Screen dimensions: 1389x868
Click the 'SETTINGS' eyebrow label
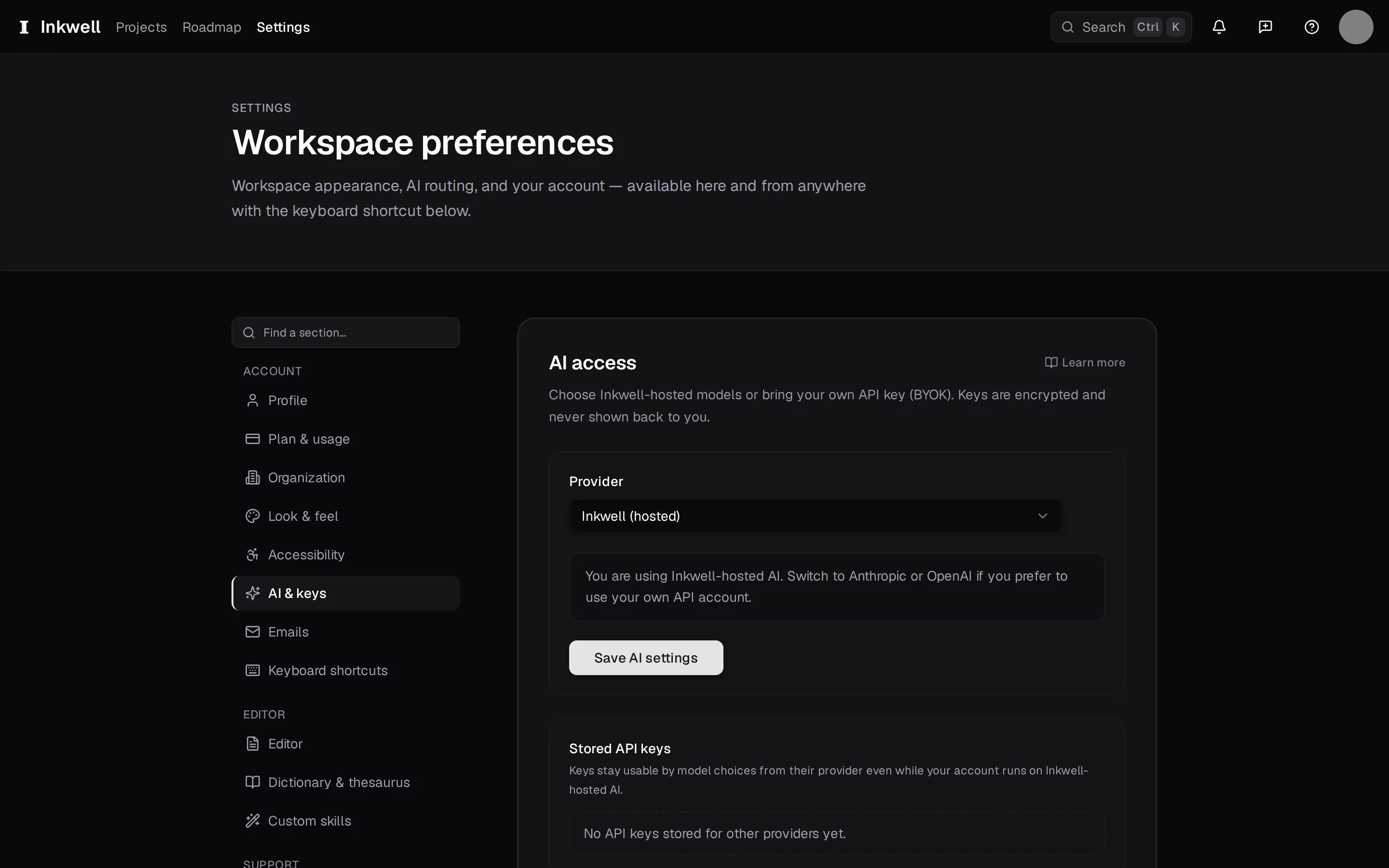261,108
